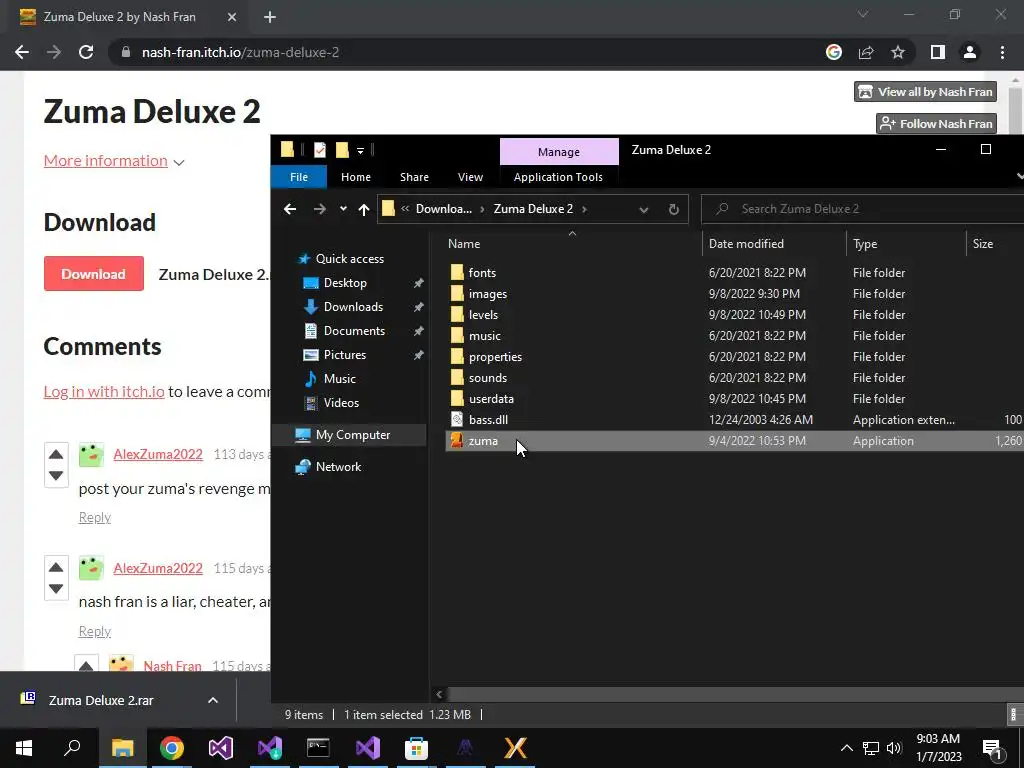This screenshot has height=768, width=1024.
Task: Select My Computer in navigation pane
Action: click(353, 435)
